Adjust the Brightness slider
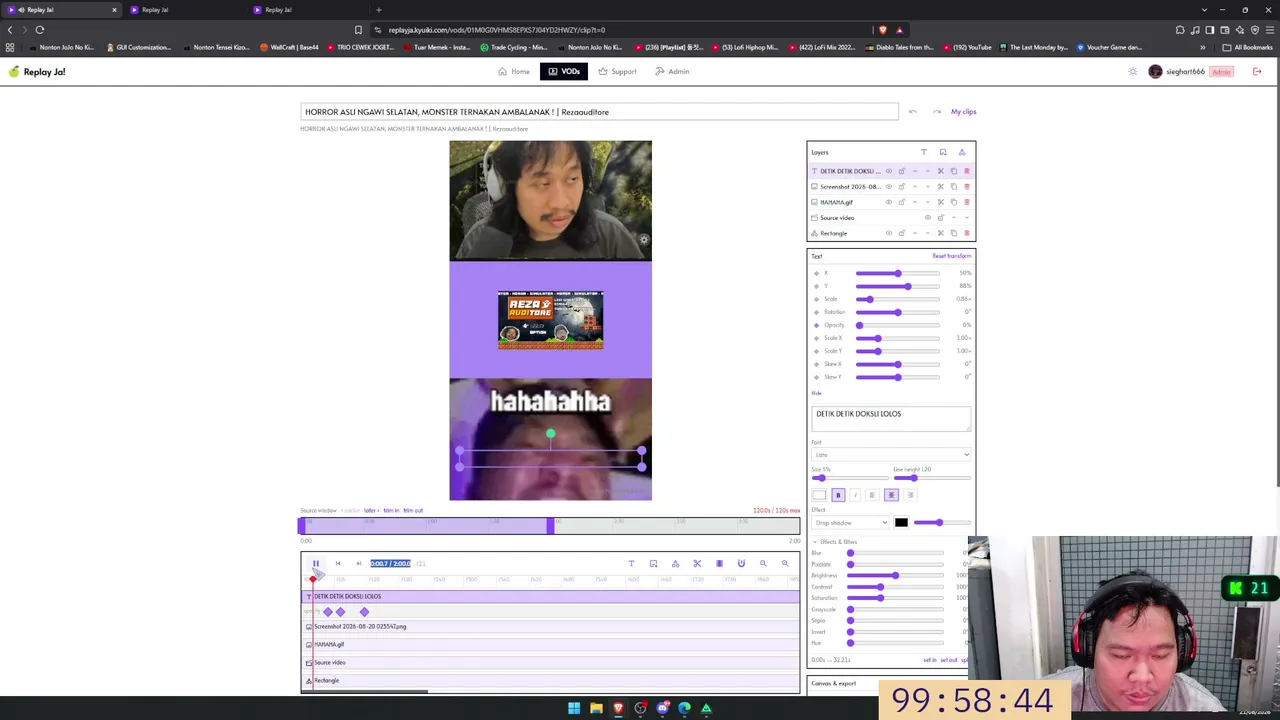Image resolution: width=1280 pixels, height=720 pixels. (896, 576)
